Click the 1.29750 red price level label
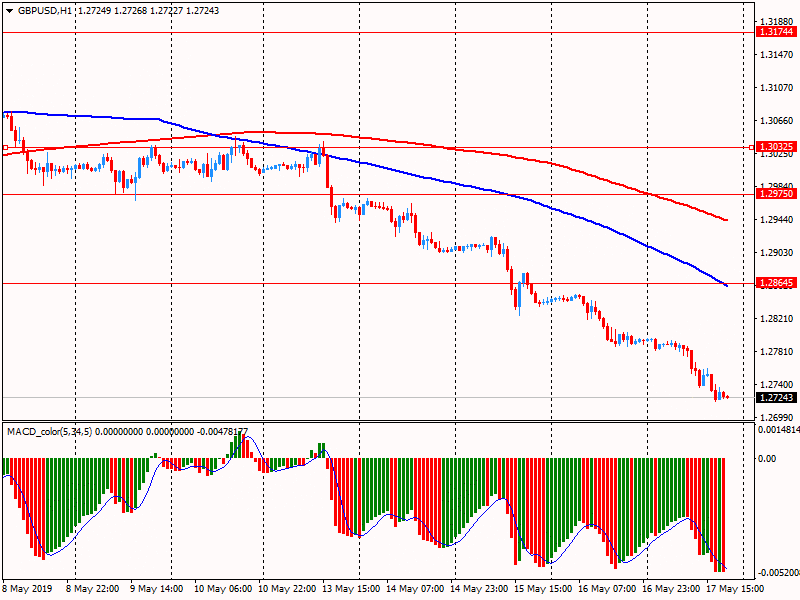Image resolution: width=800 pixels, height=600 pixels. click(x=777, y=194)
